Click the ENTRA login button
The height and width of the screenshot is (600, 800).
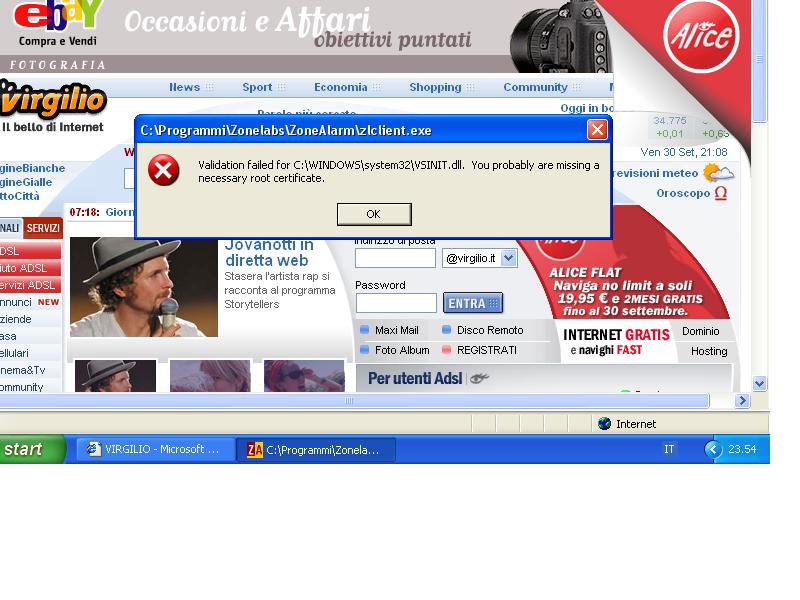tap(472, 303)
